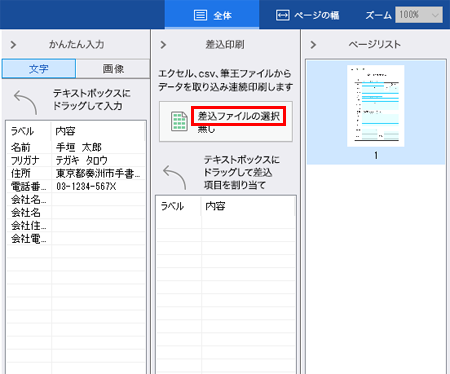This screenshot has width=450, height=374.
Task: Click the curved arrow in かんたん入力 panel
Action: coord(26,102)
